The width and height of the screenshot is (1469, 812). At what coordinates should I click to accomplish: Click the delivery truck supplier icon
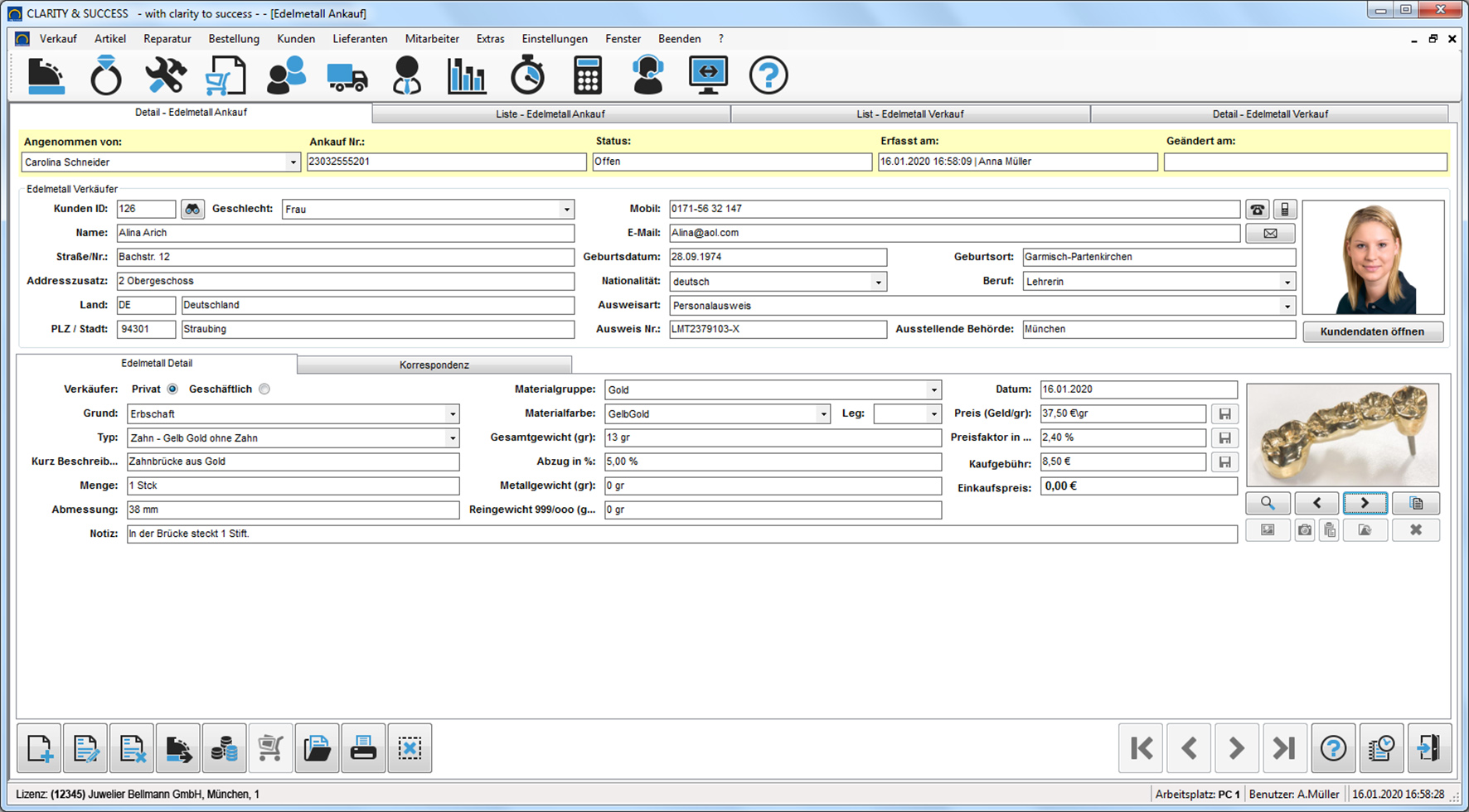pos(347,75)
